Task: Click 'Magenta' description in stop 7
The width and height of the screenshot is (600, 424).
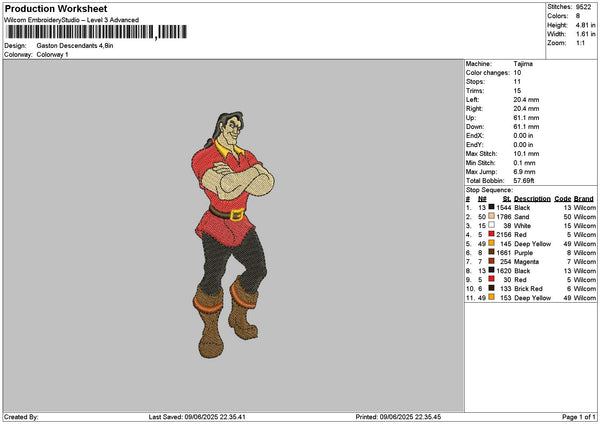Action: tap(527, 262)
